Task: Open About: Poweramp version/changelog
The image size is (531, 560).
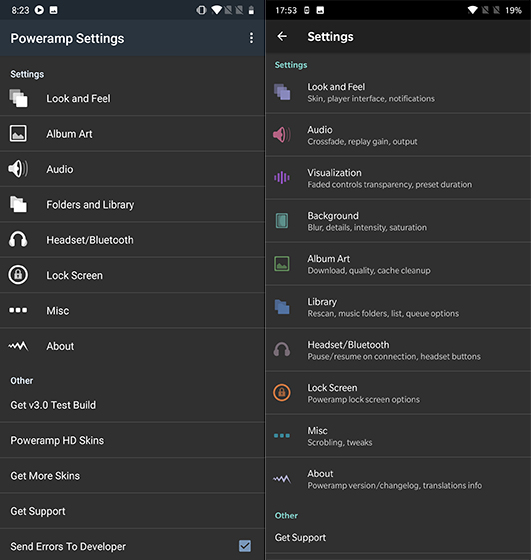Action: [x=398, y=479]
